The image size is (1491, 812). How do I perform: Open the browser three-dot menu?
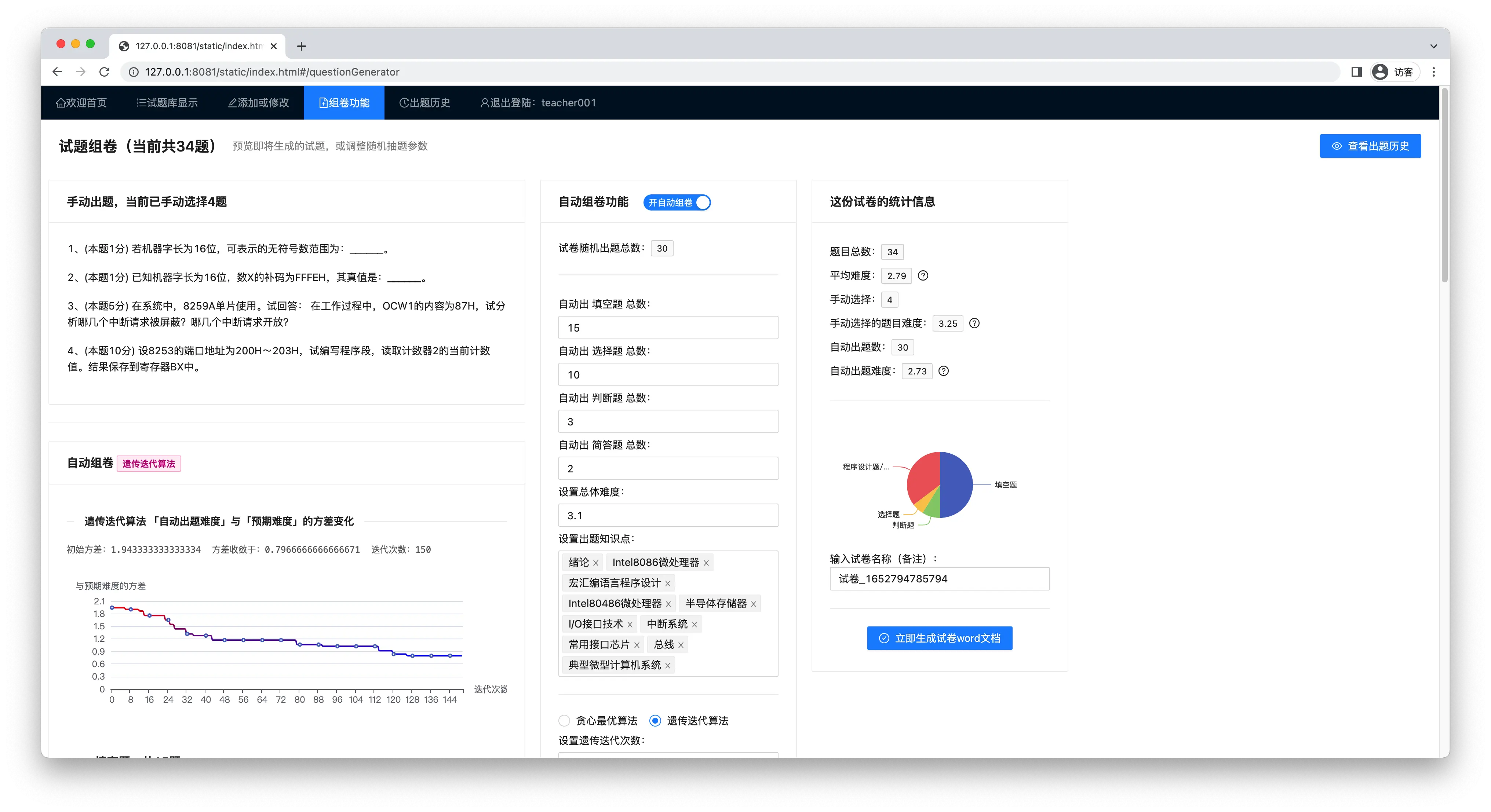(x=1434, y=72)
